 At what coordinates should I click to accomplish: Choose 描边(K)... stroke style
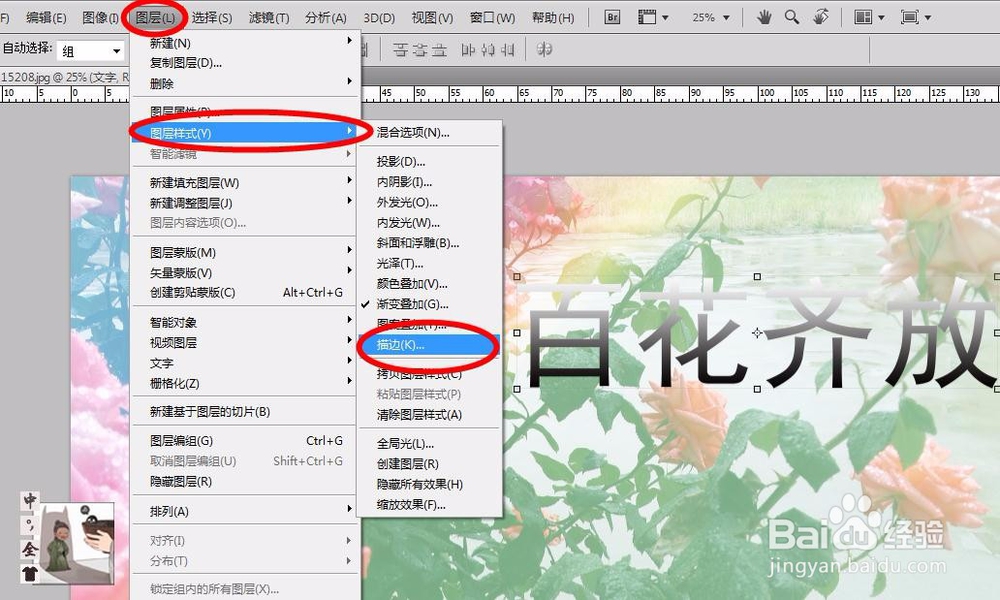428,345
